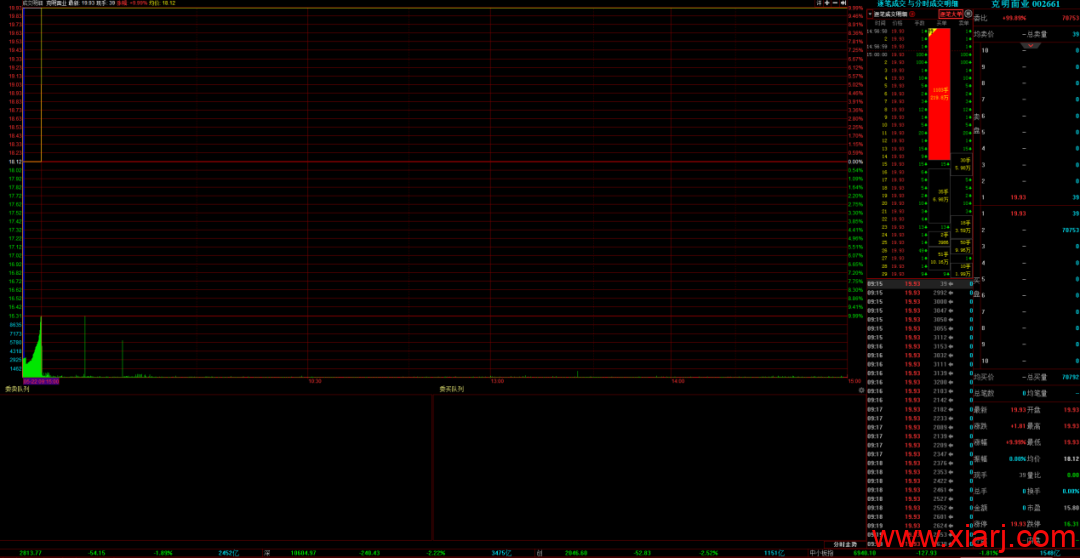The image size is (1080, 558).
Task: Click the 中小板指 index in the status bar
Action: click(821, 552)
